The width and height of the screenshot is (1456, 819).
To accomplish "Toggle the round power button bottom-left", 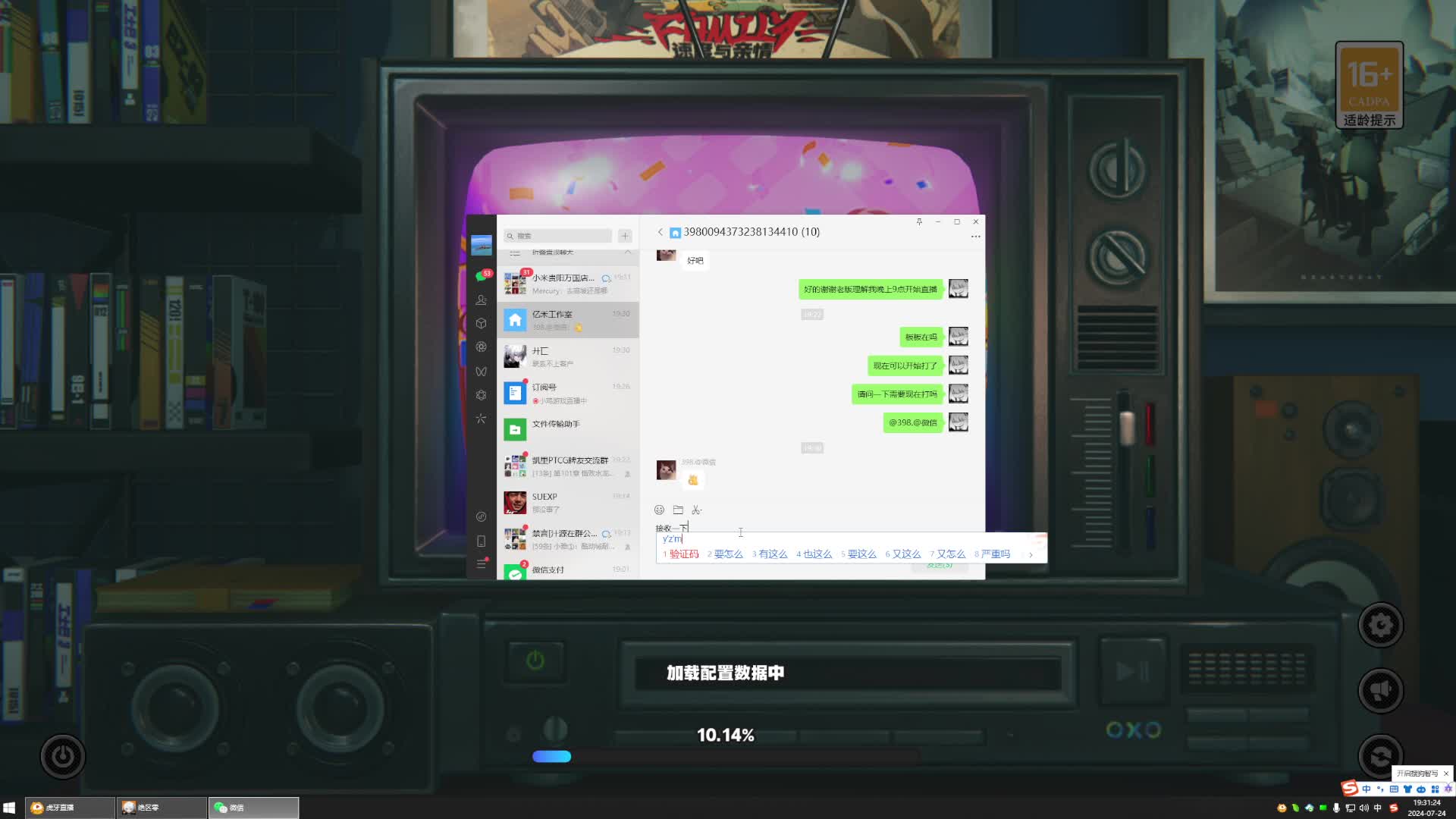I will click(x=63, y=757).
